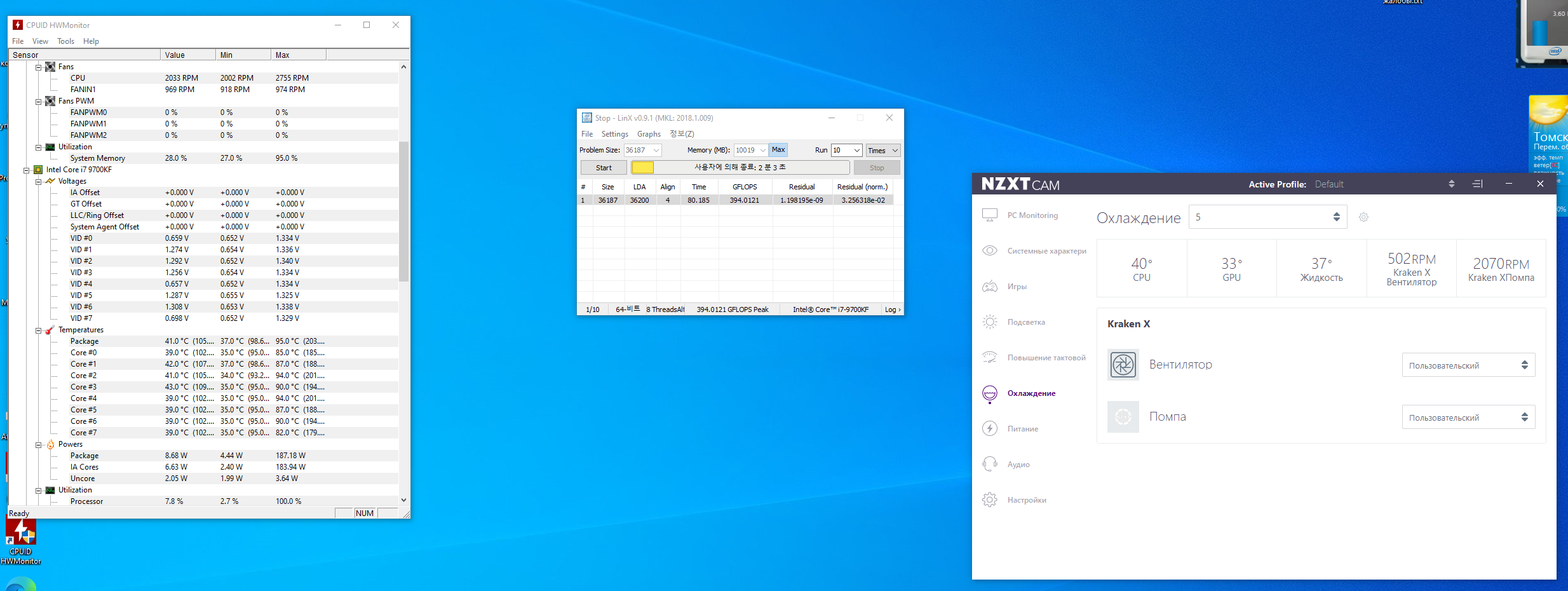Collapse the Temperatures tree node
This screenshot has width=1568, height=591.
click(38, 330)
